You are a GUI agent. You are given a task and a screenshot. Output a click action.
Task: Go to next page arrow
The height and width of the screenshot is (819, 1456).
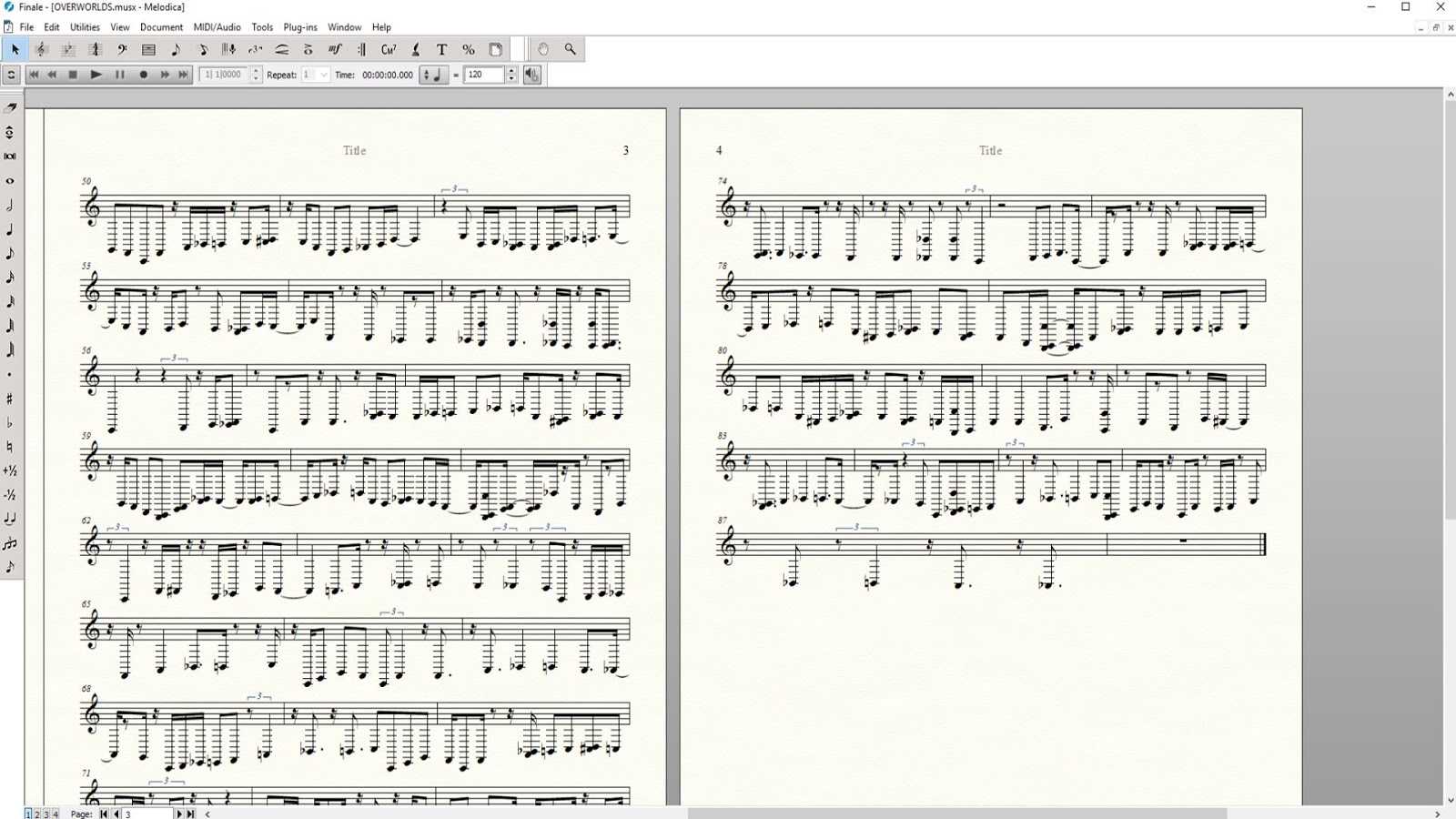pos(178,814)
